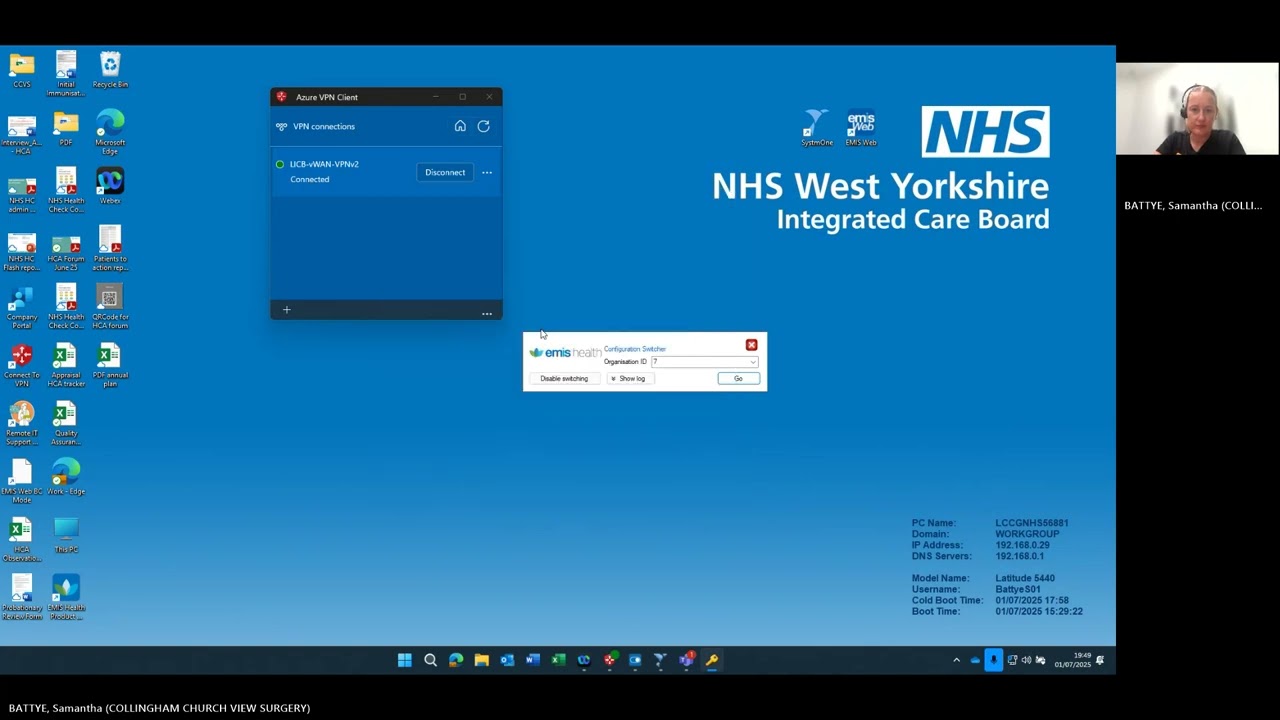Expand Show log in Configuration Switcher

(x=630, y=379)
